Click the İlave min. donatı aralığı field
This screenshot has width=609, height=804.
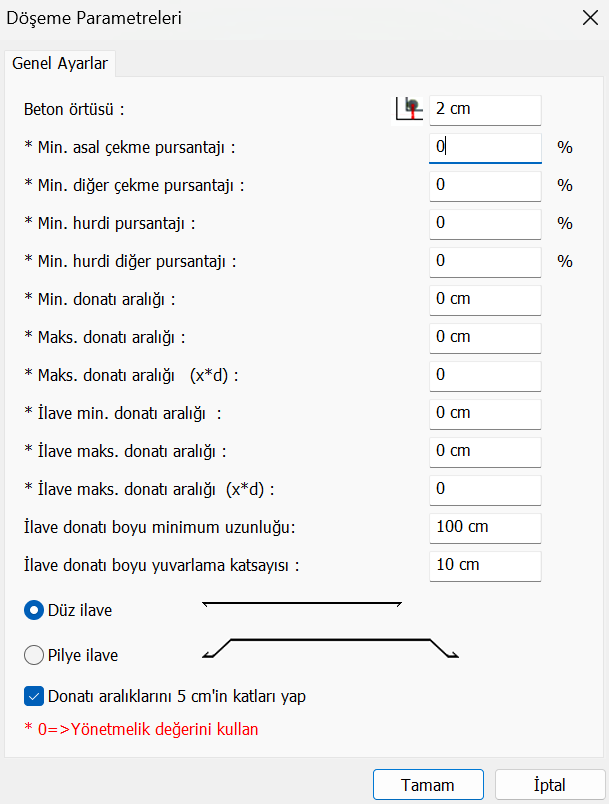coord(485,413)
